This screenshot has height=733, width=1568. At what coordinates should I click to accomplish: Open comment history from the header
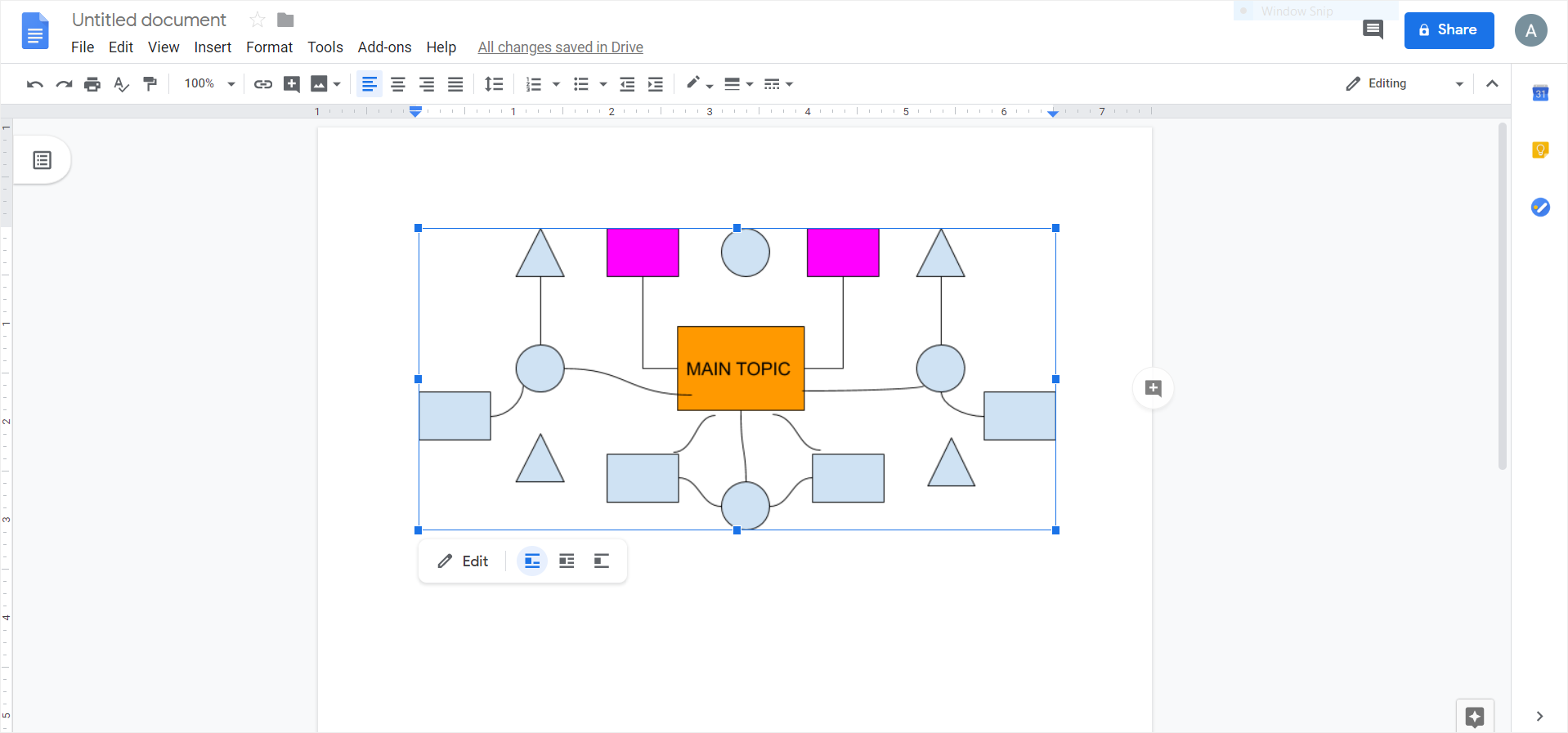click(x=1373, y=30)
